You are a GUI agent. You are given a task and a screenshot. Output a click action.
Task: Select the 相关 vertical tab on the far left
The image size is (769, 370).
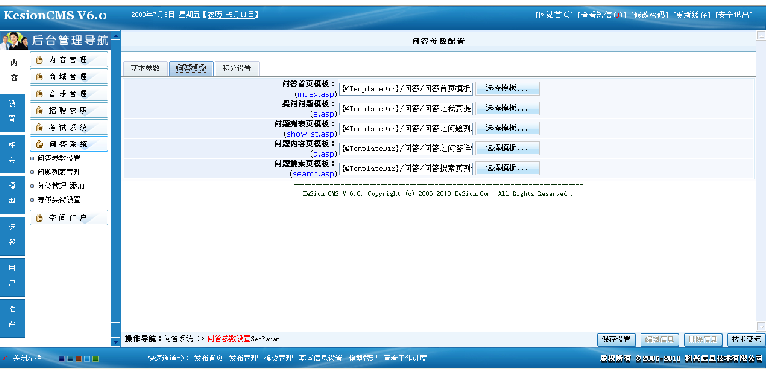tap(12, 153)
